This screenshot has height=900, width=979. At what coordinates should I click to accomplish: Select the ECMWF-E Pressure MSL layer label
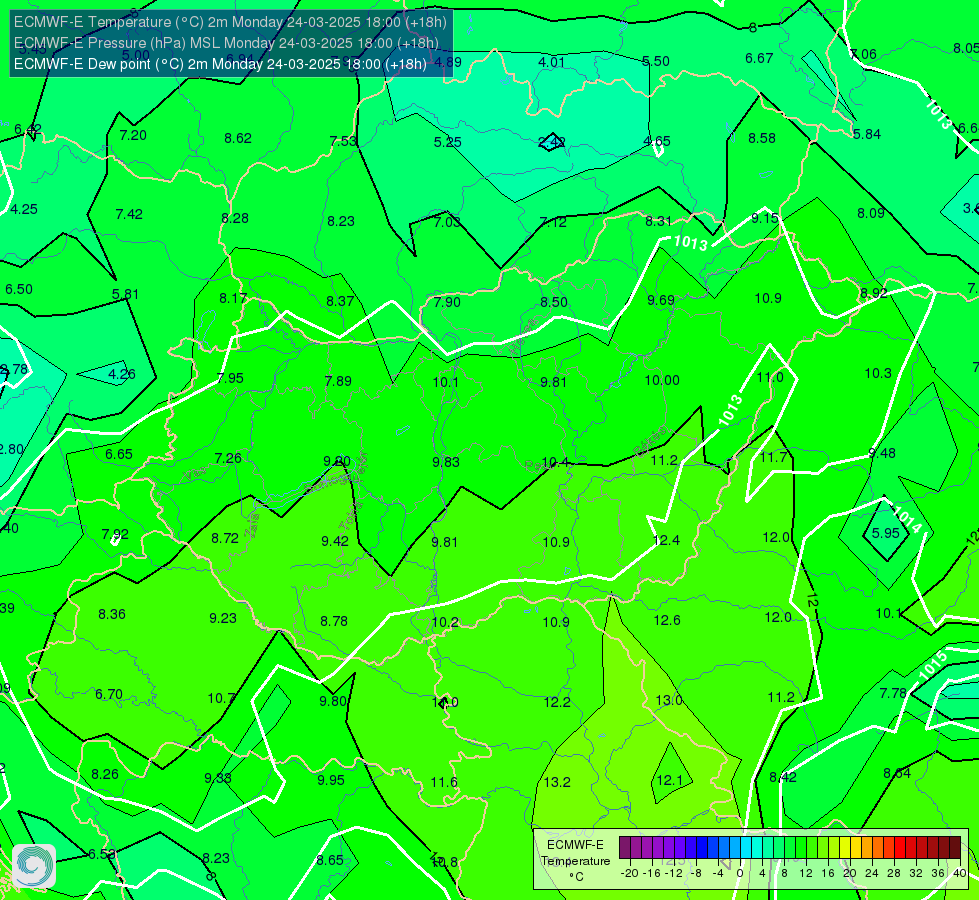click(x=226, y=43)
